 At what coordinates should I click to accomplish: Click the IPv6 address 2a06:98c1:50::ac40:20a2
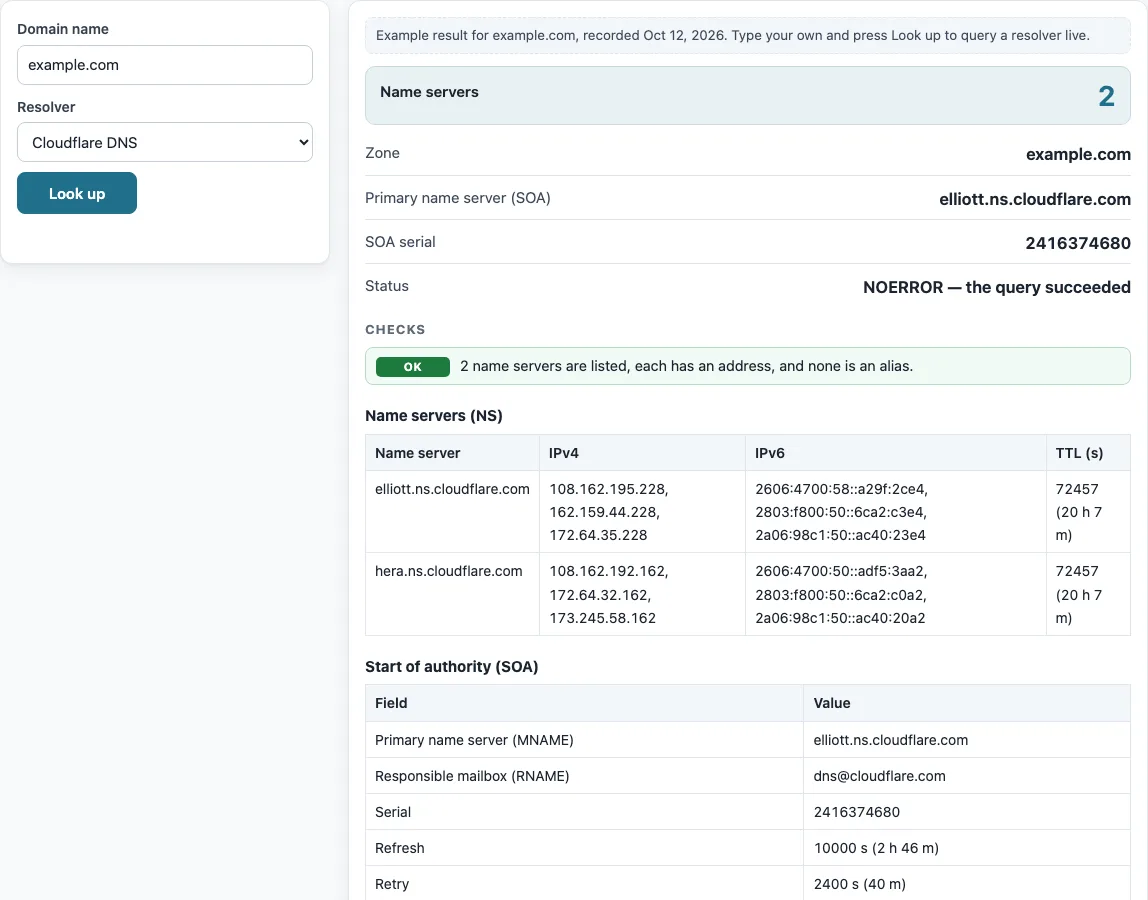(840, 618)
